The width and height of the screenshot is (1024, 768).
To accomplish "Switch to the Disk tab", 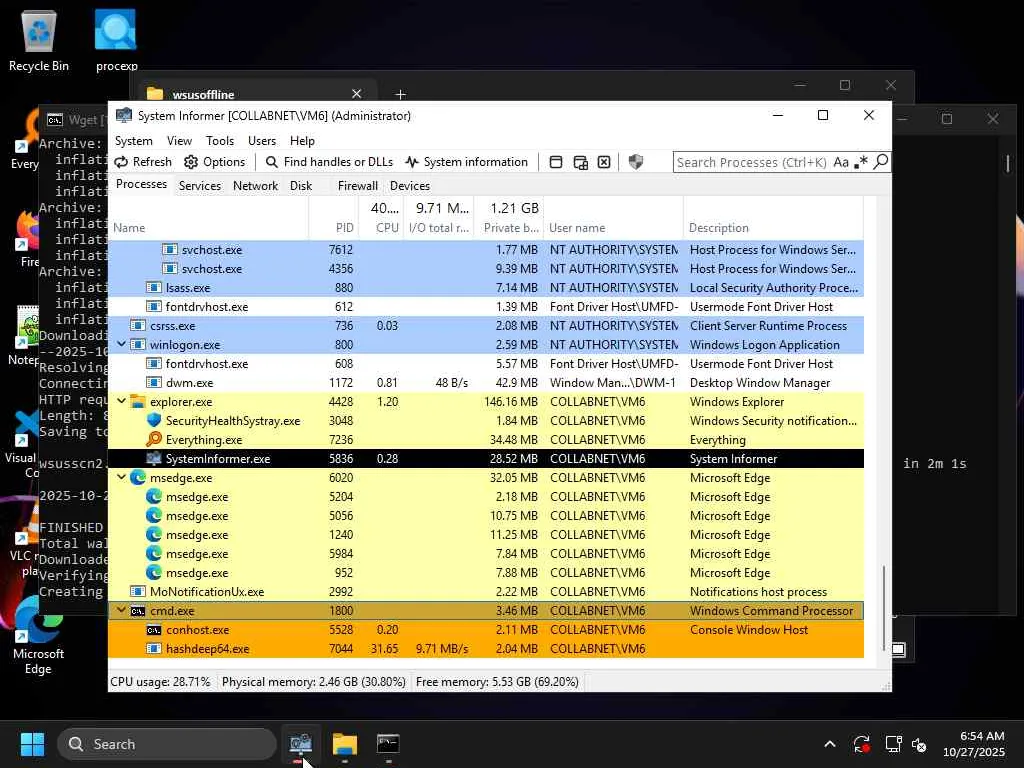I will coord(301,185).
